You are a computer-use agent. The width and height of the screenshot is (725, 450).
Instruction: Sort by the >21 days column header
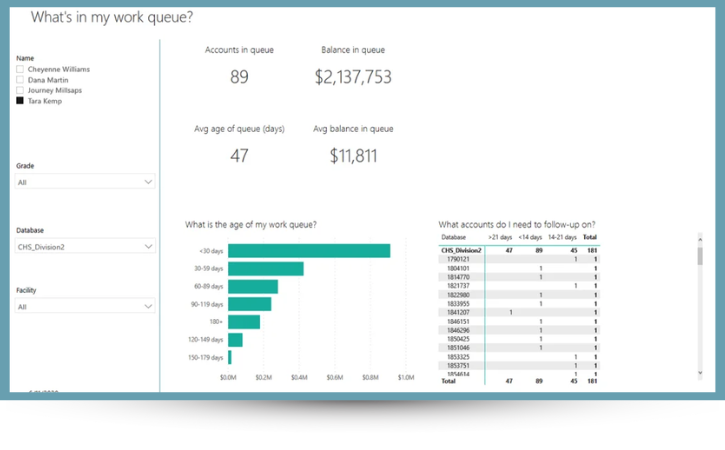point(499,237)
